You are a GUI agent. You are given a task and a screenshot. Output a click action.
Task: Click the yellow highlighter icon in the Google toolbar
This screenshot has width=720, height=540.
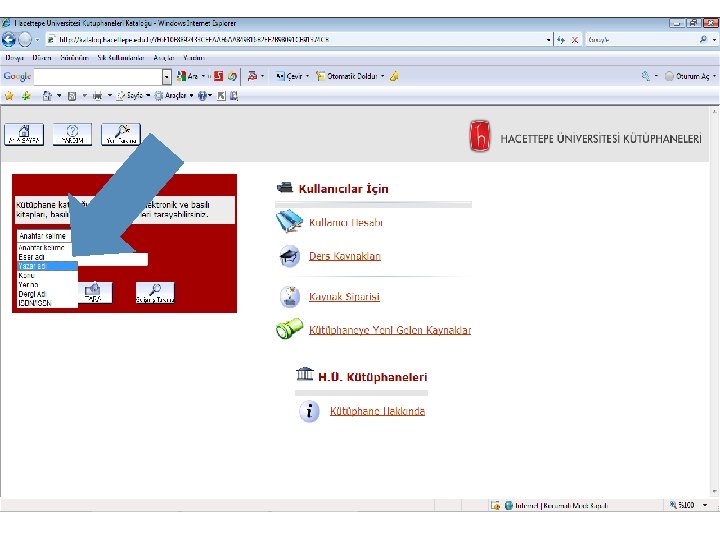(394, 76)
